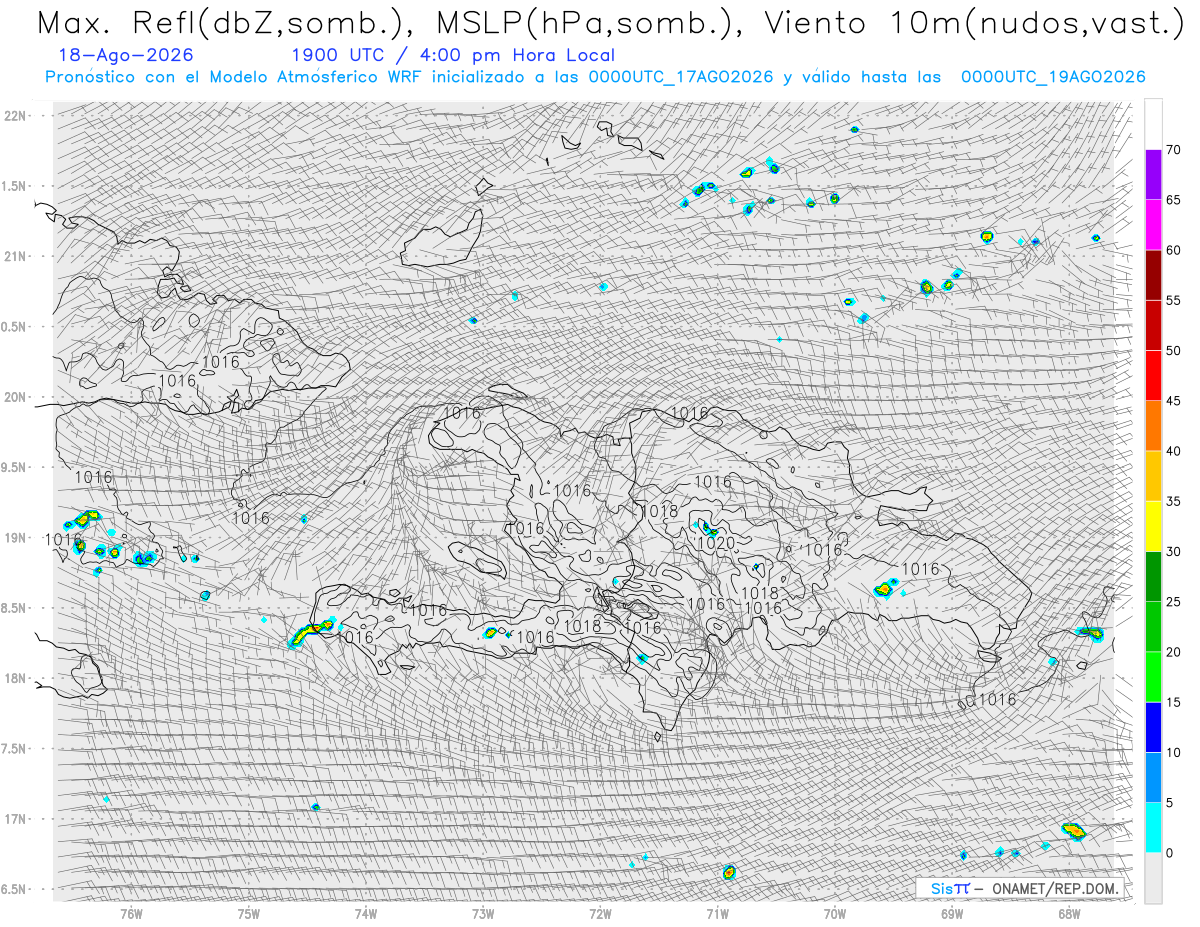Click the latitude axis label '19N'
This screenshot has width=1200, height=927.
point(15,538)
